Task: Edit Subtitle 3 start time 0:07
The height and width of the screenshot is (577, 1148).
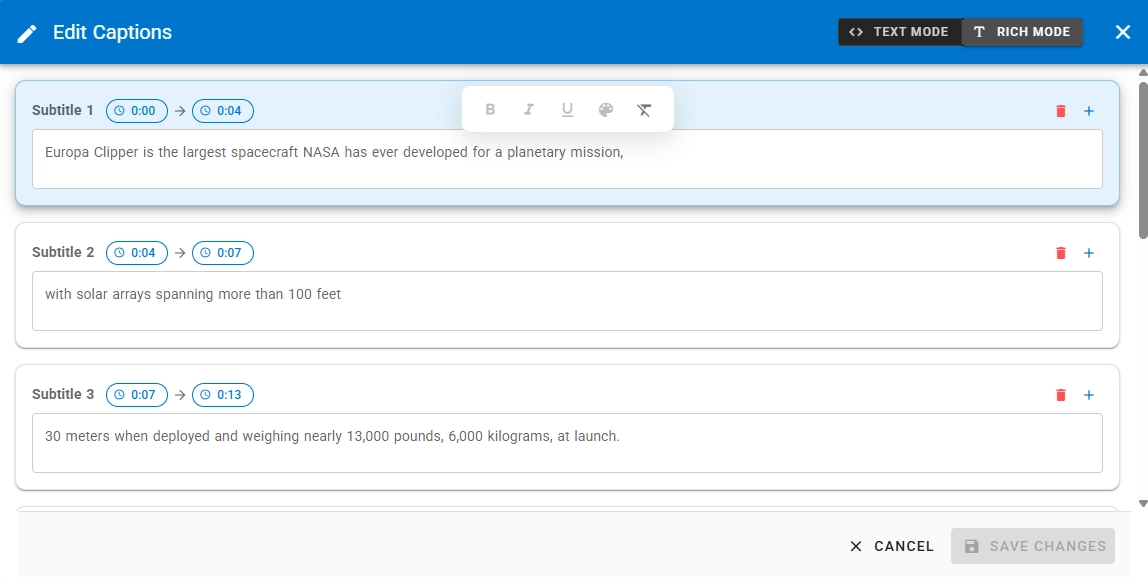Action: [x=137, y=395]
